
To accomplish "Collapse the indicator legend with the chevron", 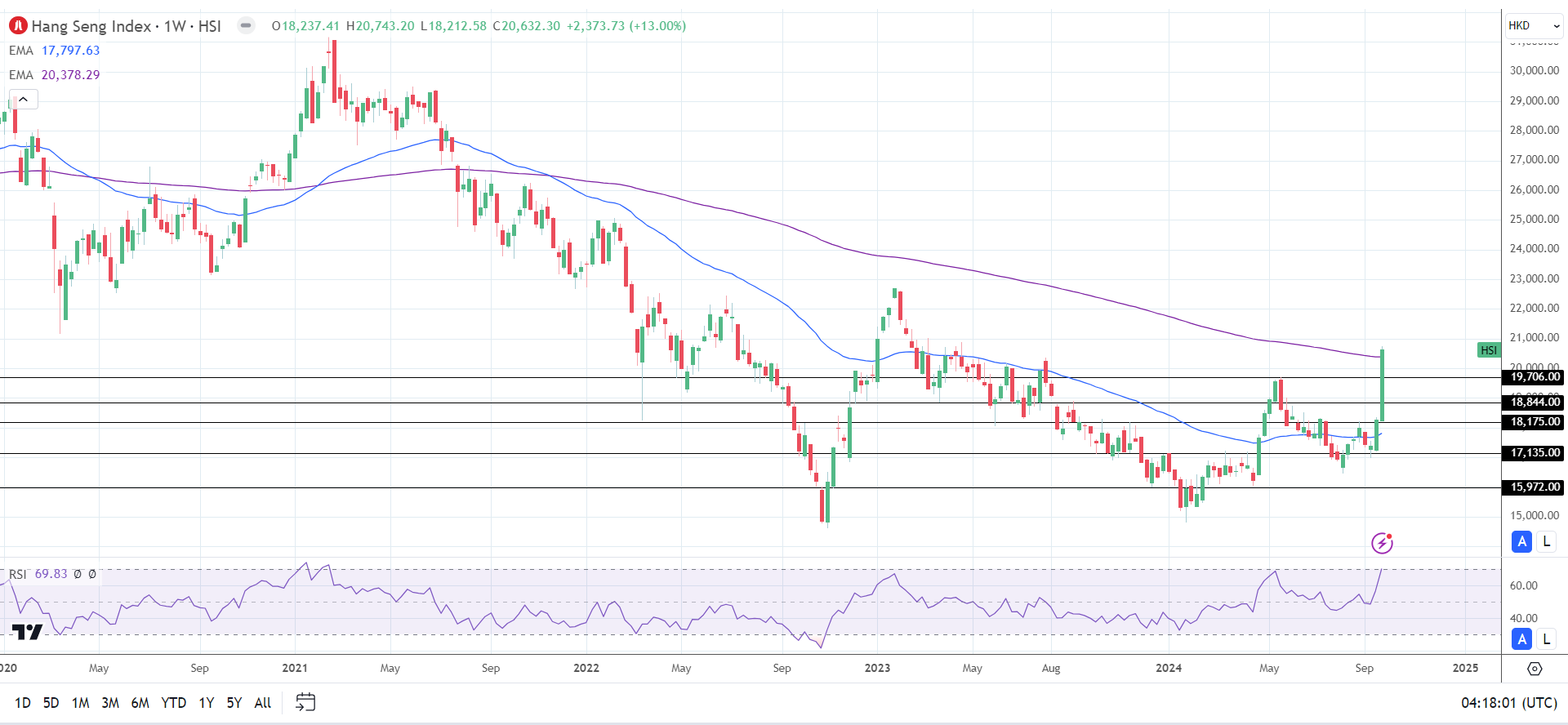I will [x=23, y=100].
